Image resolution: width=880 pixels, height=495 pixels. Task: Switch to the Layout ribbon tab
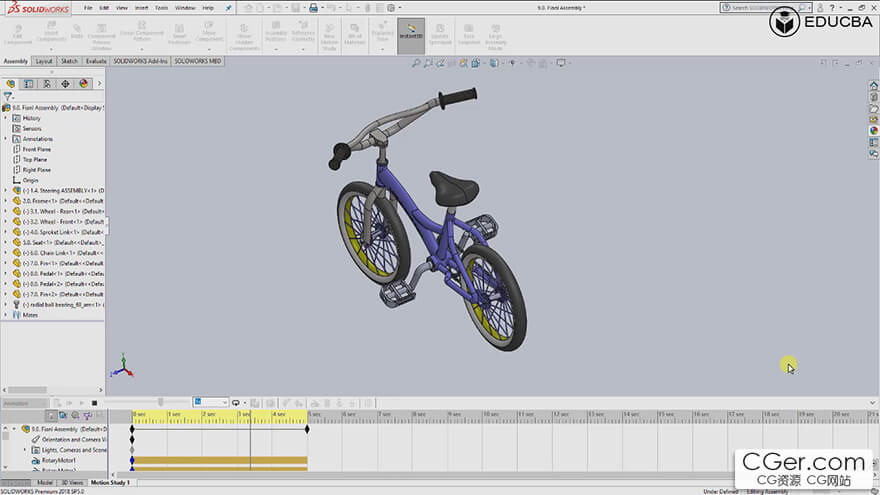[44, 61]
